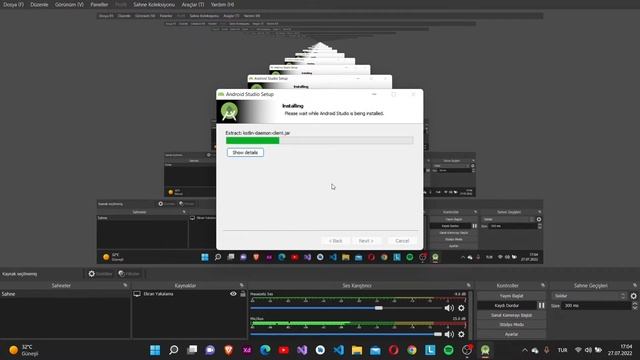Open Microsoft Edge from the main taskbar

(x=265, y=350)
